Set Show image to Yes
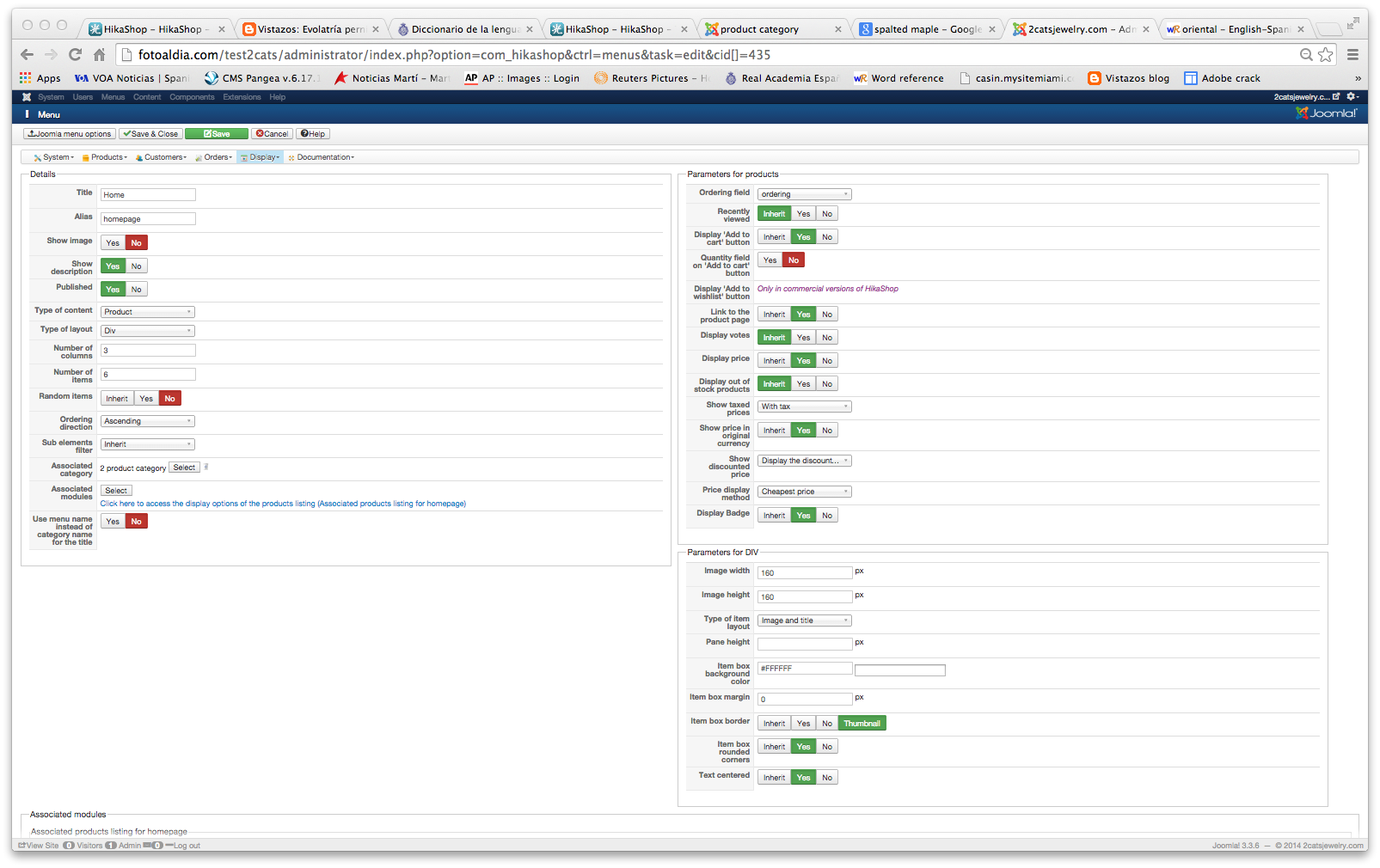The width and height of the screenshot is (1380, 868). coord(113,243)
